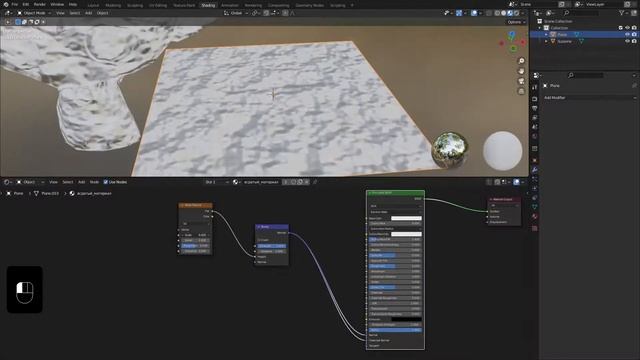This screenshot has height=360, width=640.
Task: Open the viewport View menu
Action: click(x=60, y=13)
